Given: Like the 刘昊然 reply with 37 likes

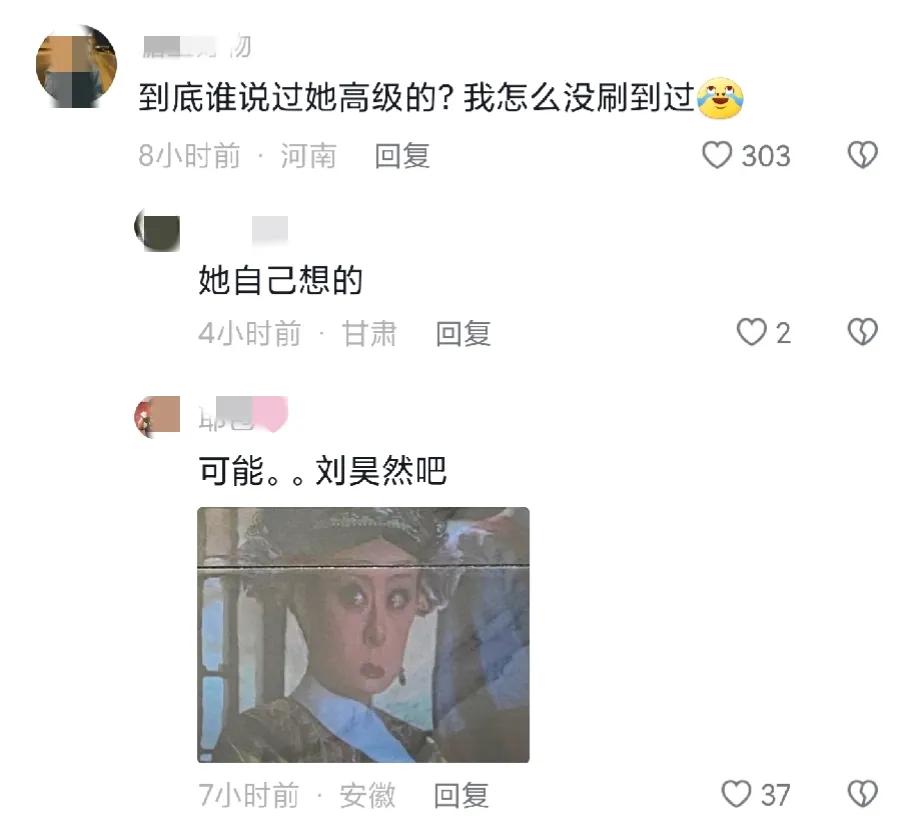Looking at the screenshot, I should 736,794.
